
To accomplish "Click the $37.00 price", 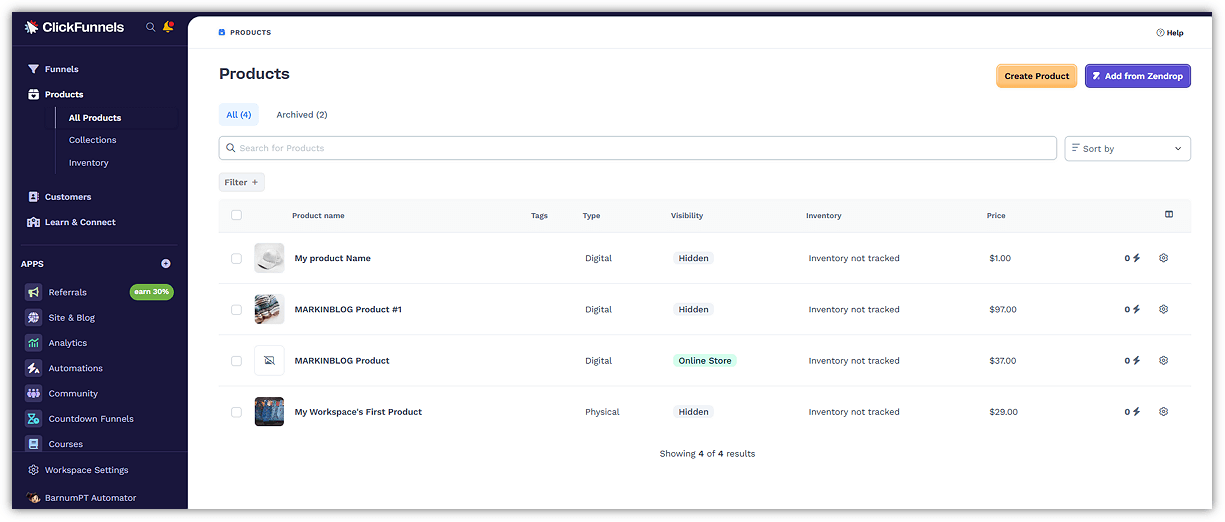I will 1003,361.
